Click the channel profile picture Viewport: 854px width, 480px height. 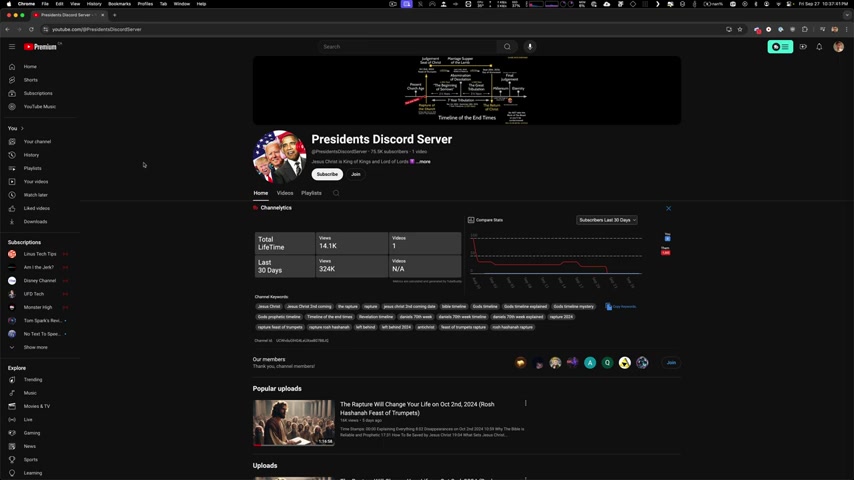[x=279, y=156]
